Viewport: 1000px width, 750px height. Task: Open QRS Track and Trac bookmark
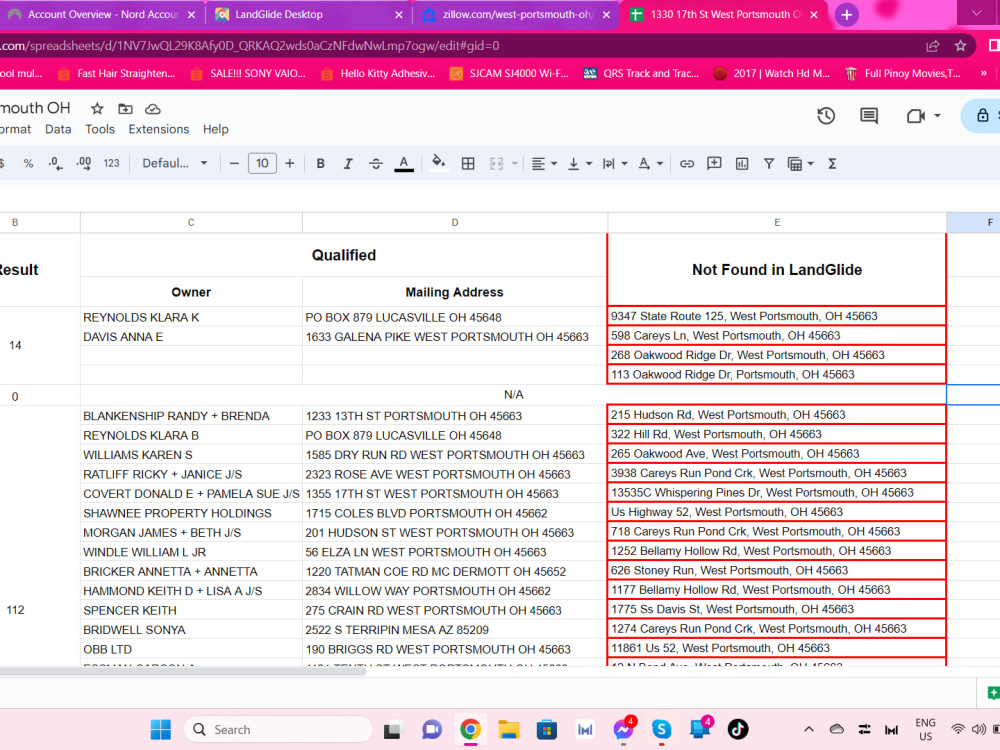(x=642, y=73)
